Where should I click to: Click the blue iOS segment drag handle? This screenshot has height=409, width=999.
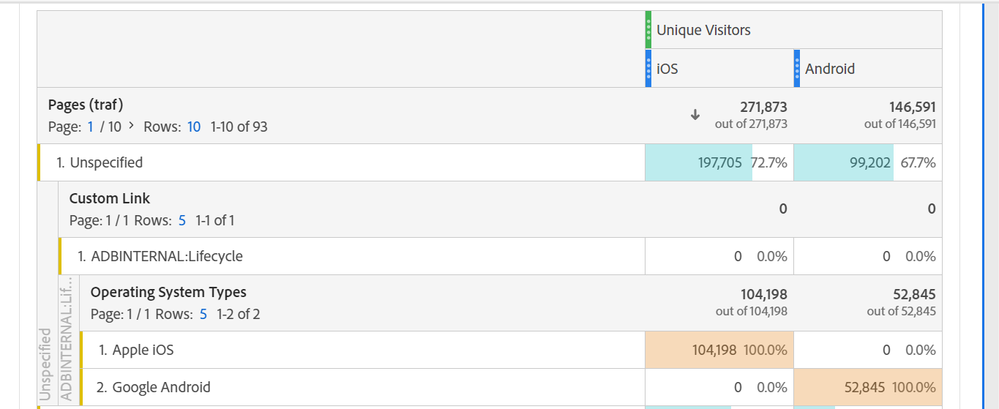(648, 68)
